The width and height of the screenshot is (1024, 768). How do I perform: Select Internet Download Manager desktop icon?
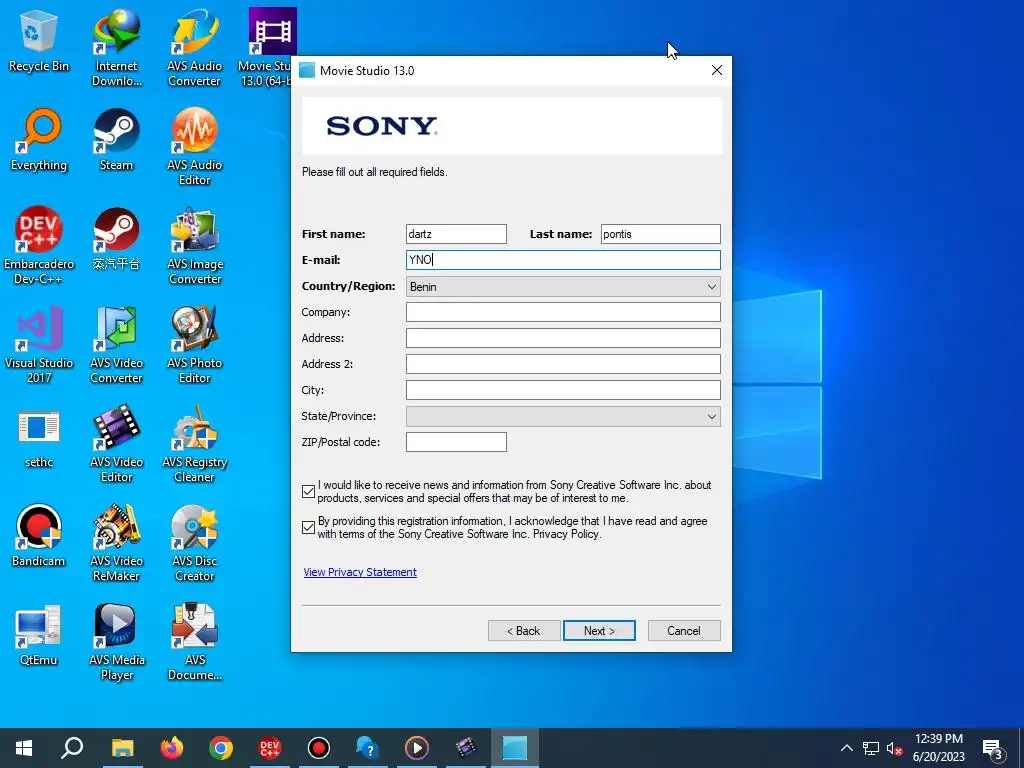117,47
